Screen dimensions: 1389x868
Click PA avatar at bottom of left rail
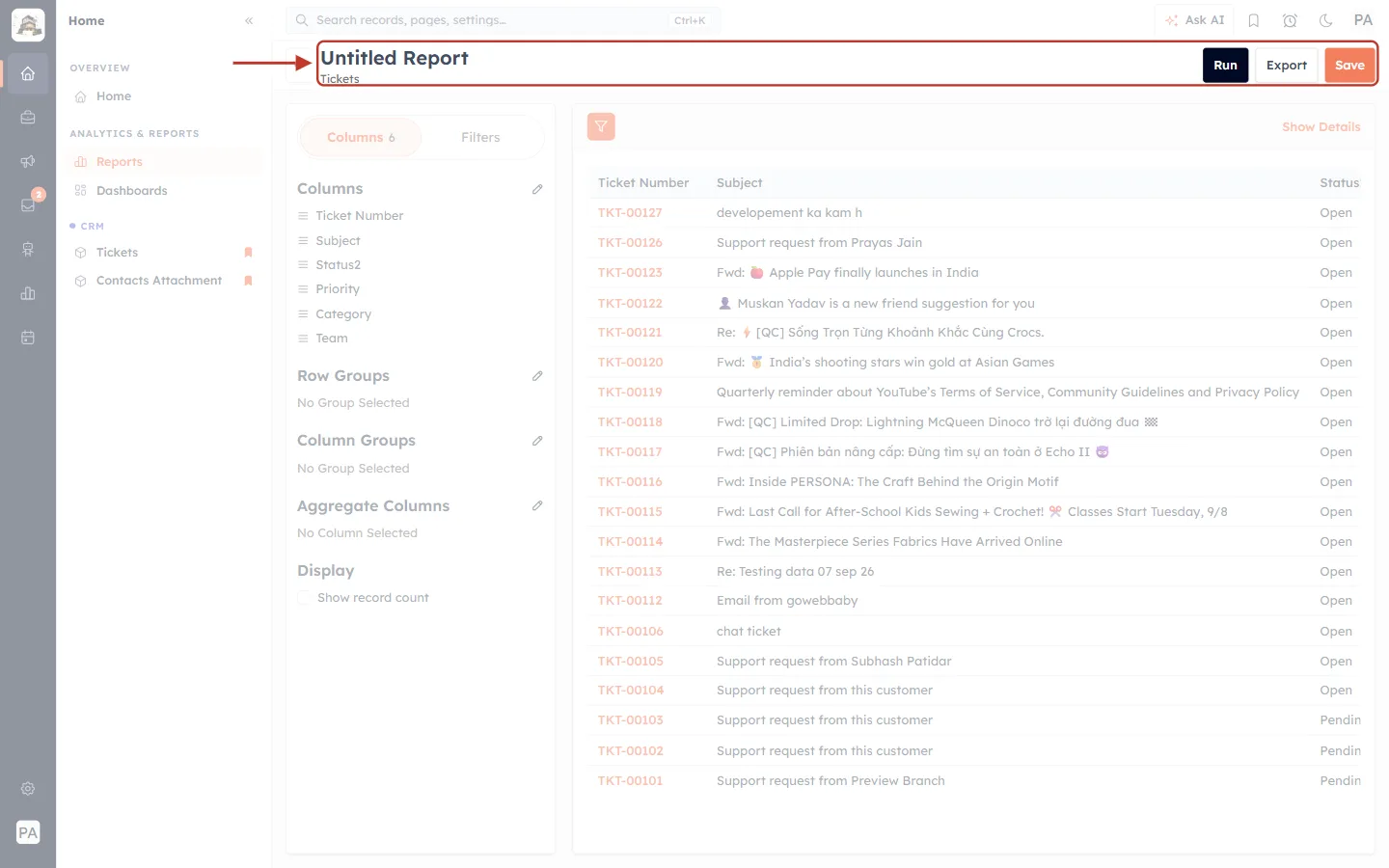(28, 832)
